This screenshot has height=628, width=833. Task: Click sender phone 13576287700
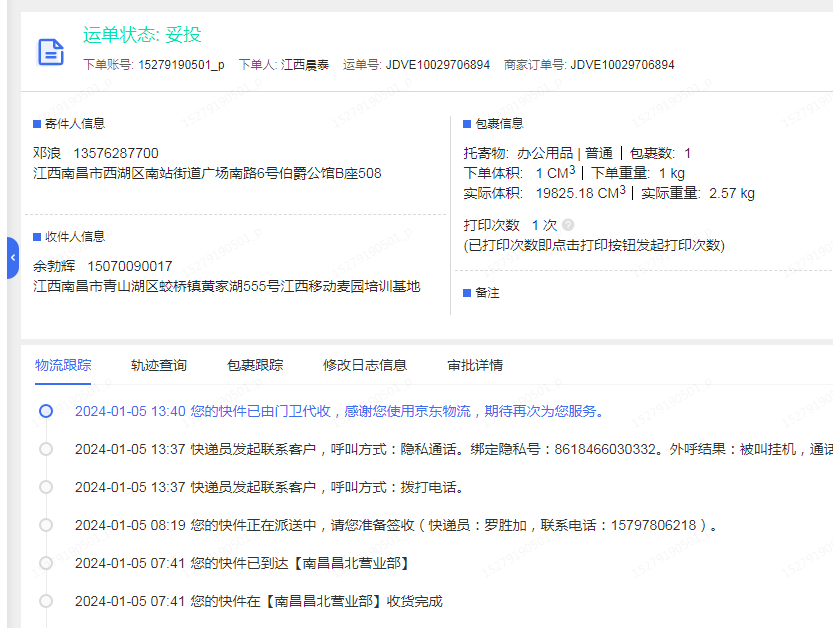click(116, 153)
